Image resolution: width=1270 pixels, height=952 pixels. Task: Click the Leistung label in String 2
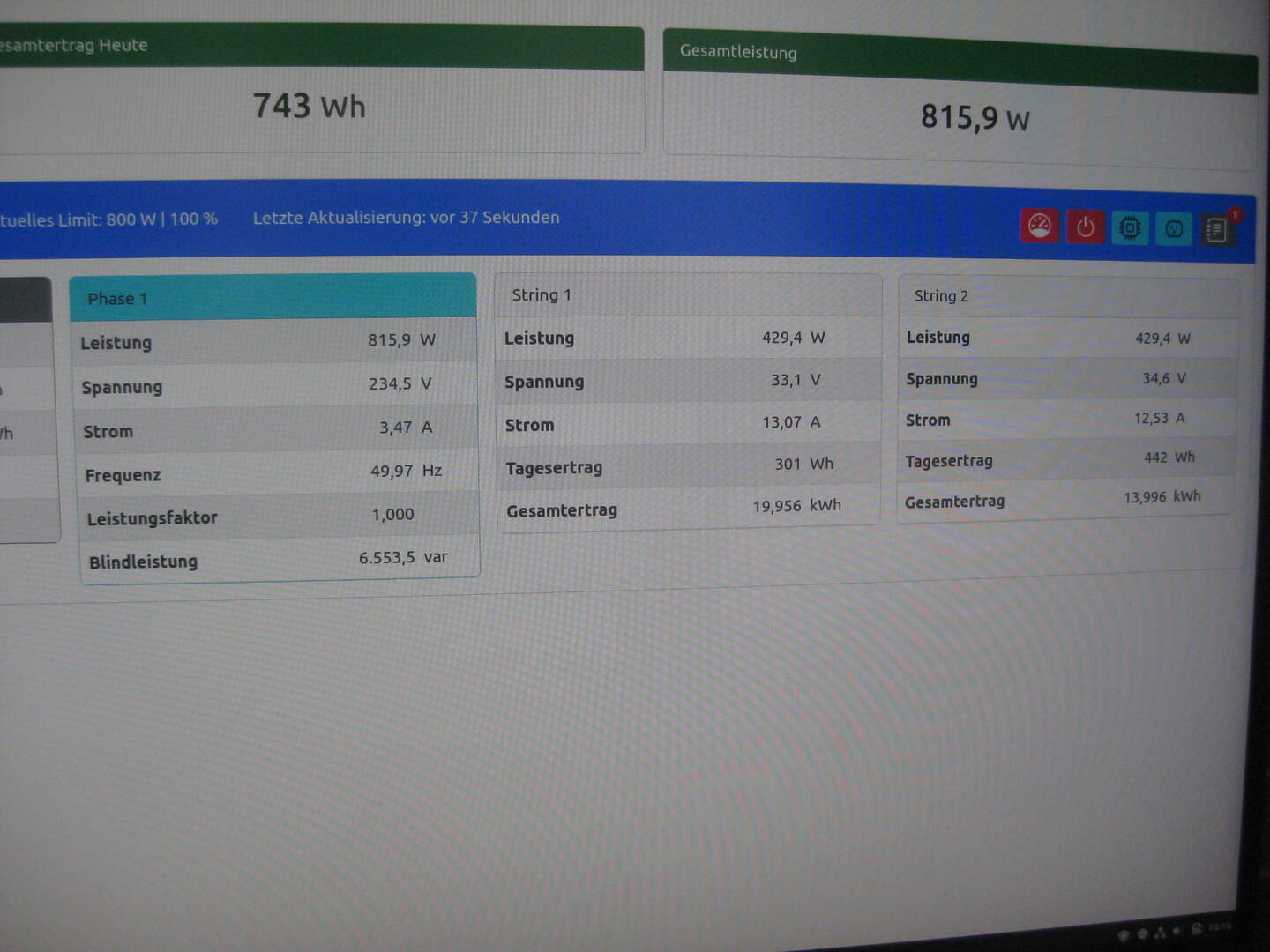click(938, 337)
